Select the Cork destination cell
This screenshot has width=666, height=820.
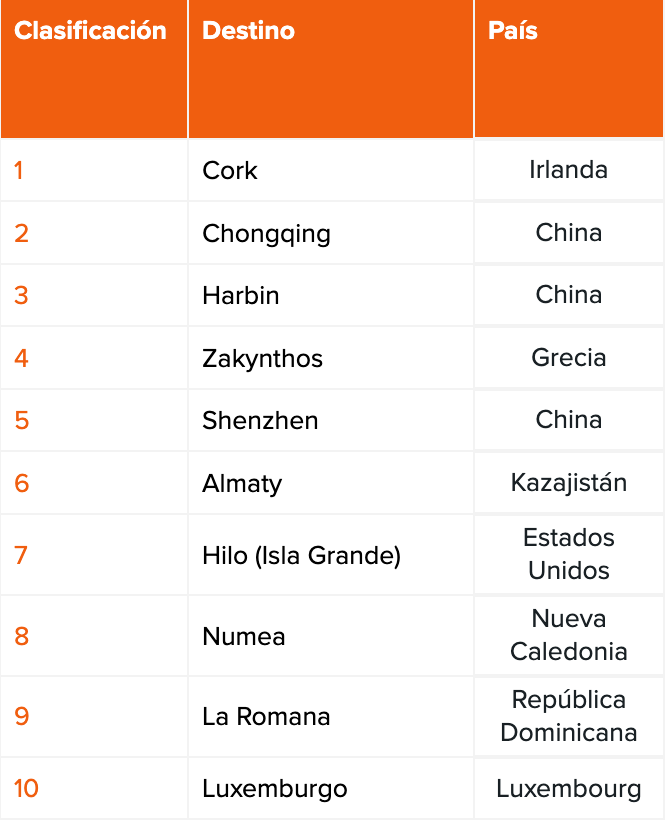tap(230, 171)
